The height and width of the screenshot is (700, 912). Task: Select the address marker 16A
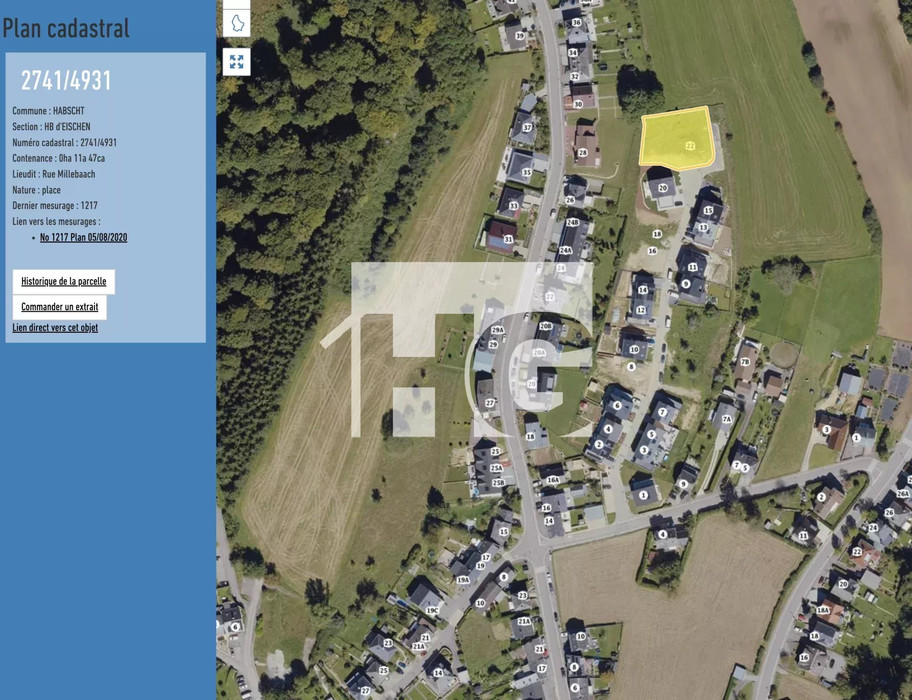[x=553, y=480]
